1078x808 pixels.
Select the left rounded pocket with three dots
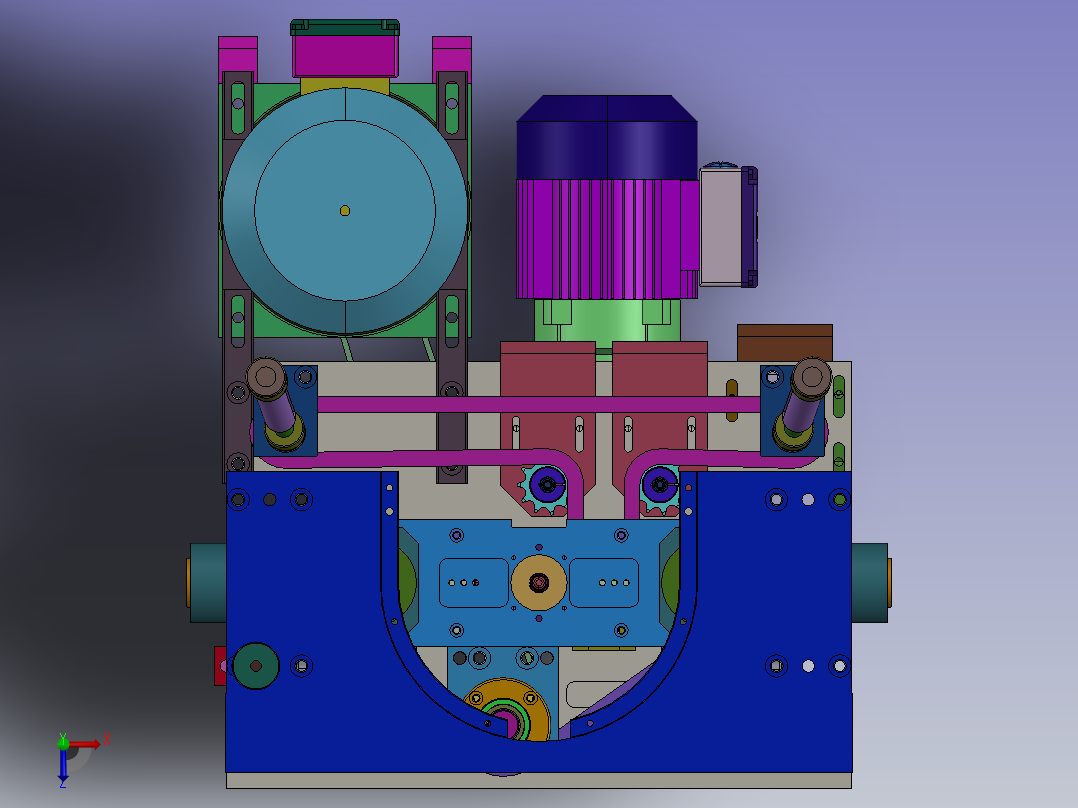pyautogui.click(x=474, y=583)
